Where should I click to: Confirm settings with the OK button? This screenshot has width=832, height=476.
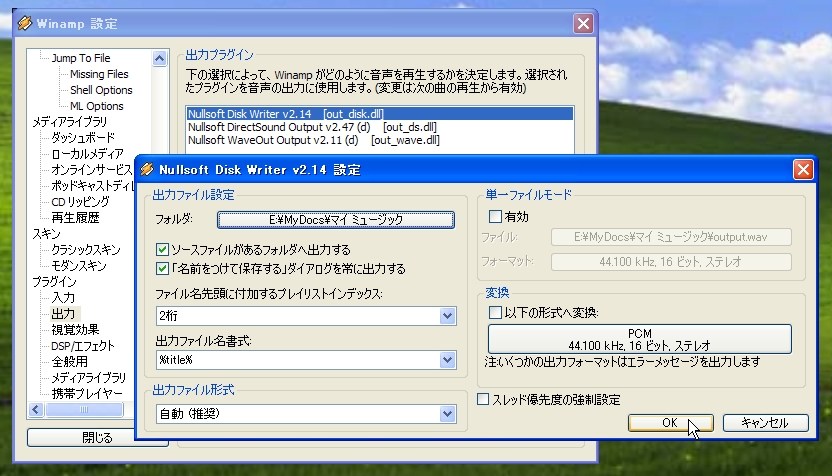click(x=671, y=422)
